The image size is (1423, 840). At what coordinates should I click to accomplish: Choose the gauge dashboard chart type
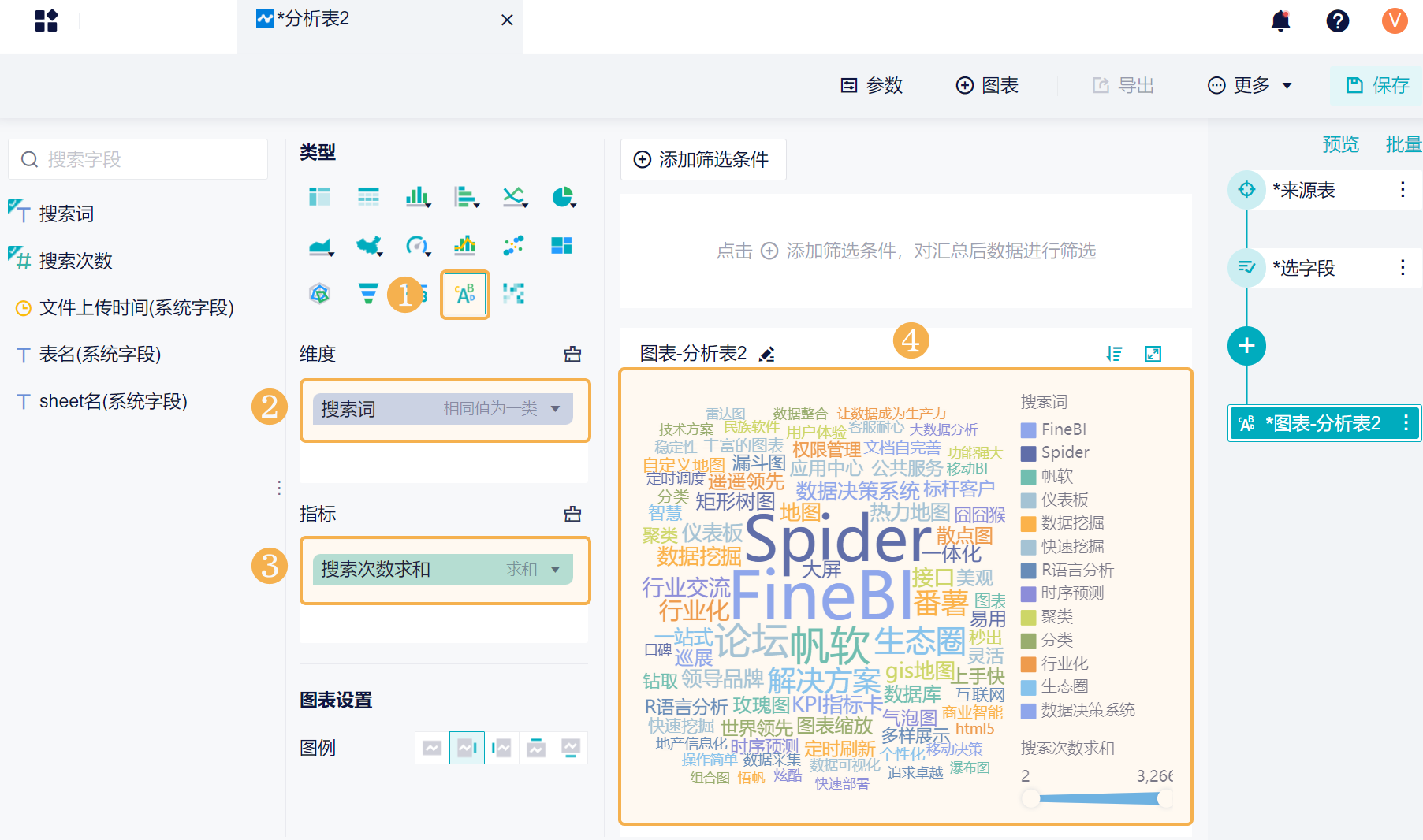coord(417,246)
